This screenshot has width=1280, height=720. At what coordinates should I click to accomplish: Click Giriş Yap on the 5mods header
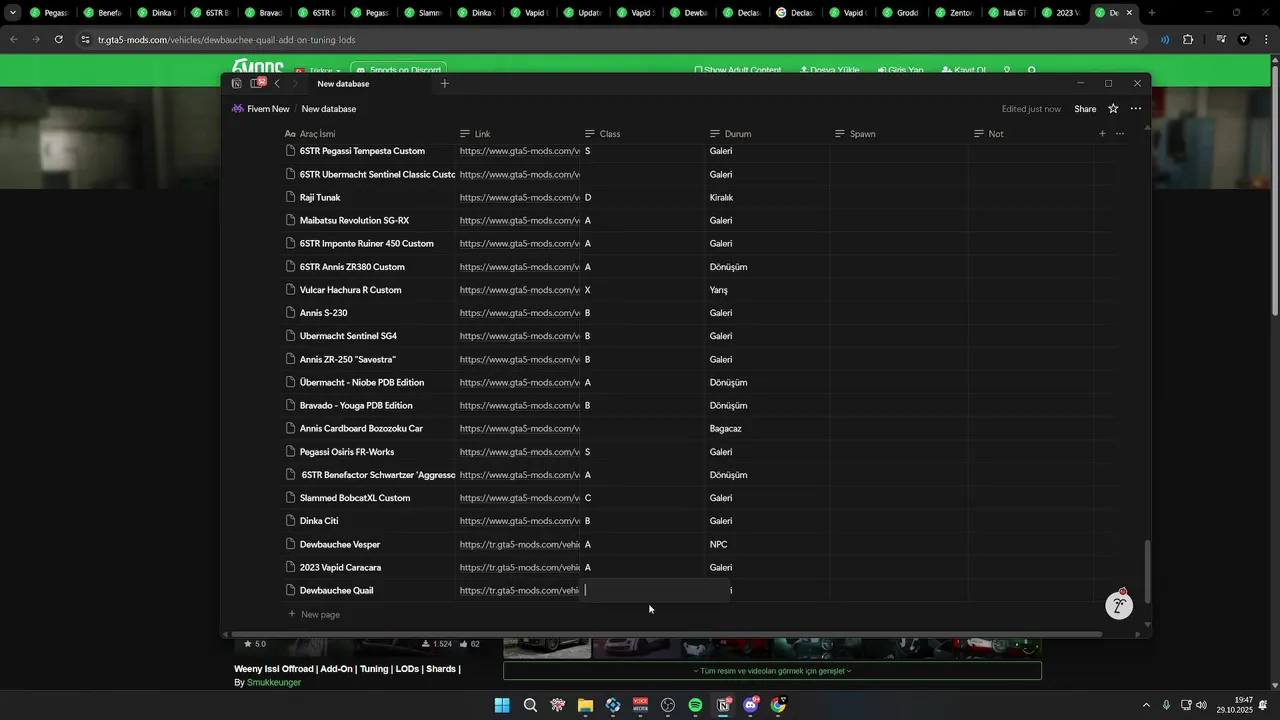[x=901, y=71]
